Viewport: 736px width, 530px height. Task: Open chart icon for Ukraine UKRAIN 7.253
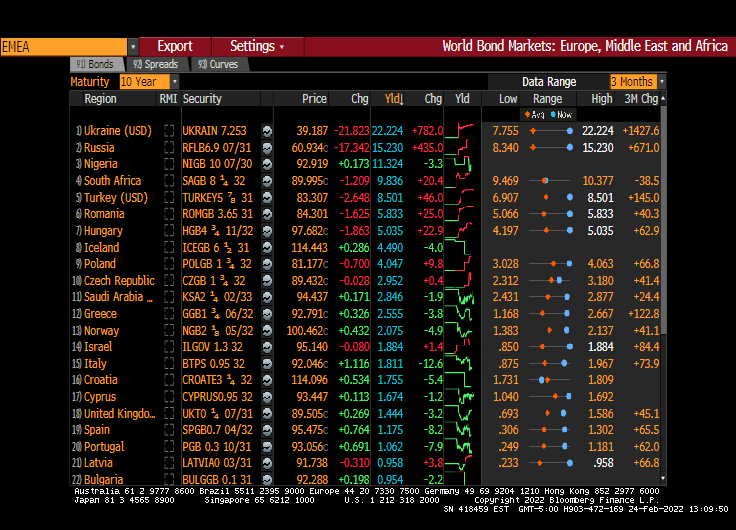tap(268, 131)
